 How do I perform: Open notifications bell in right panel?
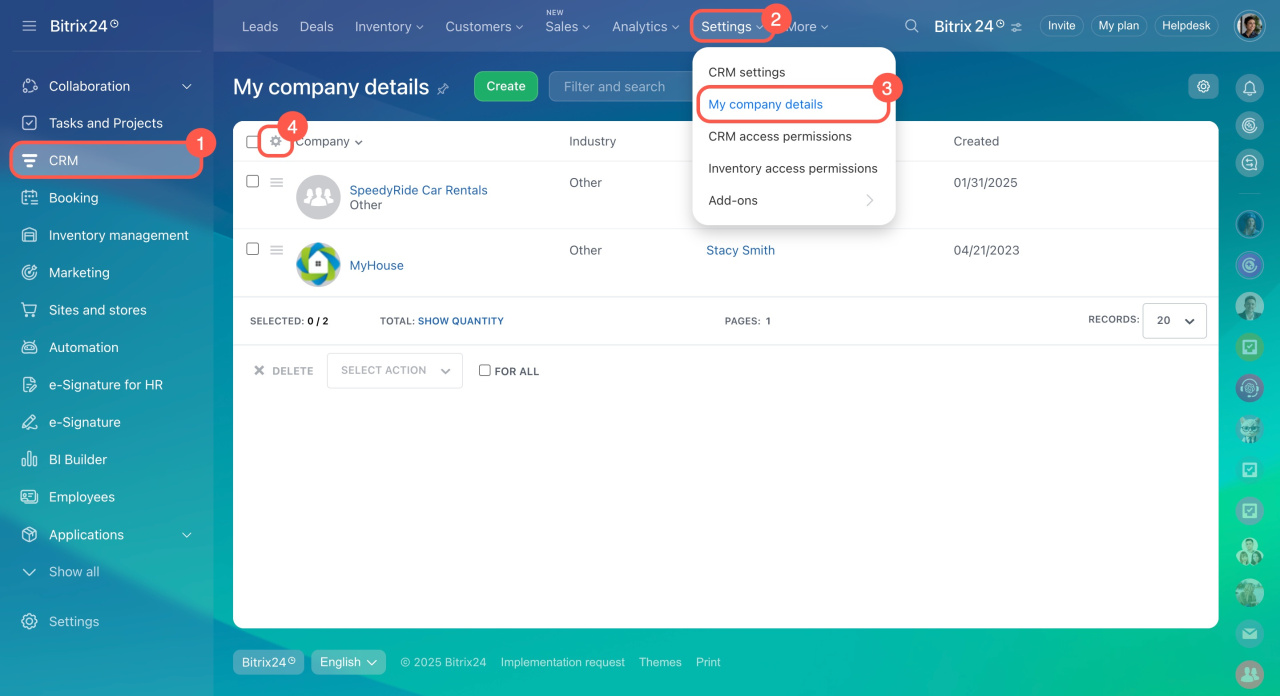coord(1249,89)
